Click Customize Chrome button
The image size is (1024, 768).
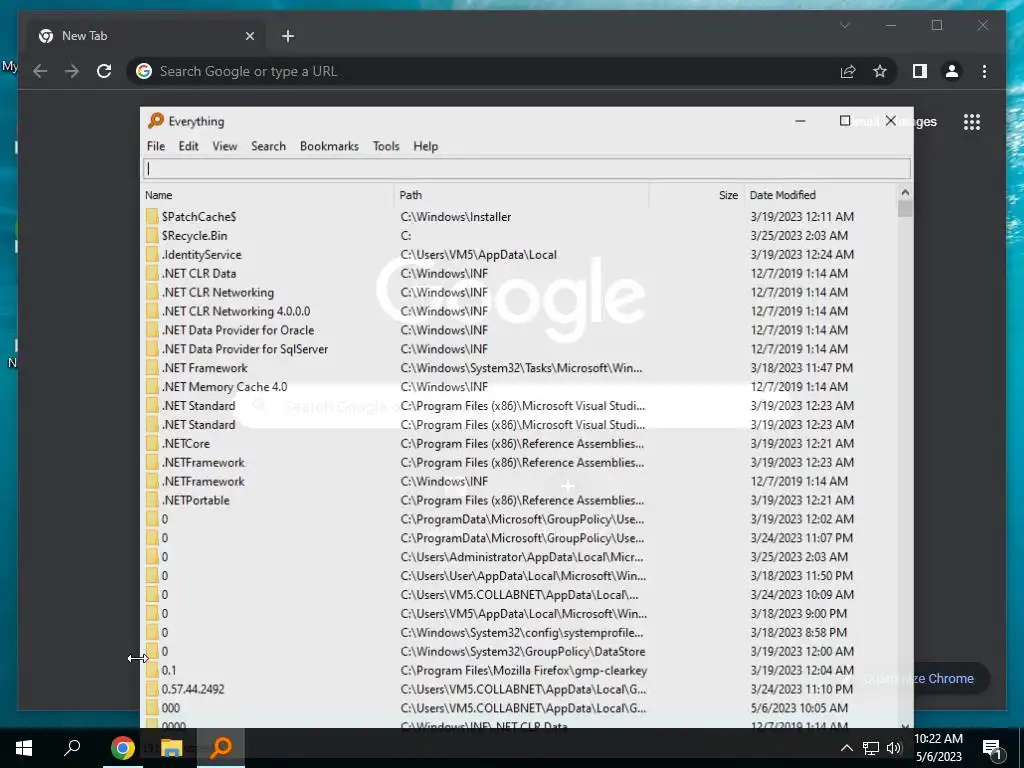click(x=914, y=679)
